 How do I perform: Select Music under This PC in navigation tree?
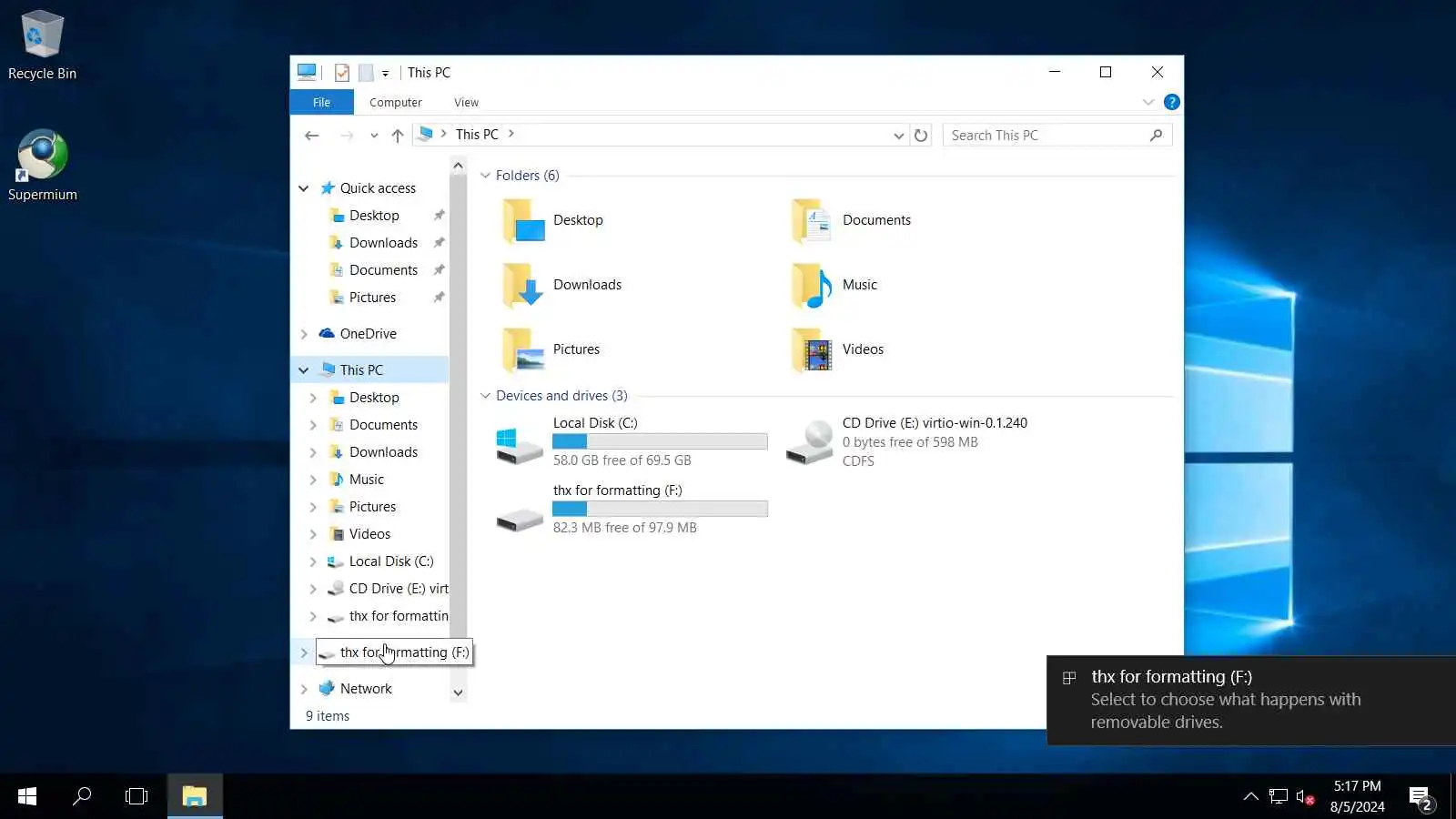point(367,480)
